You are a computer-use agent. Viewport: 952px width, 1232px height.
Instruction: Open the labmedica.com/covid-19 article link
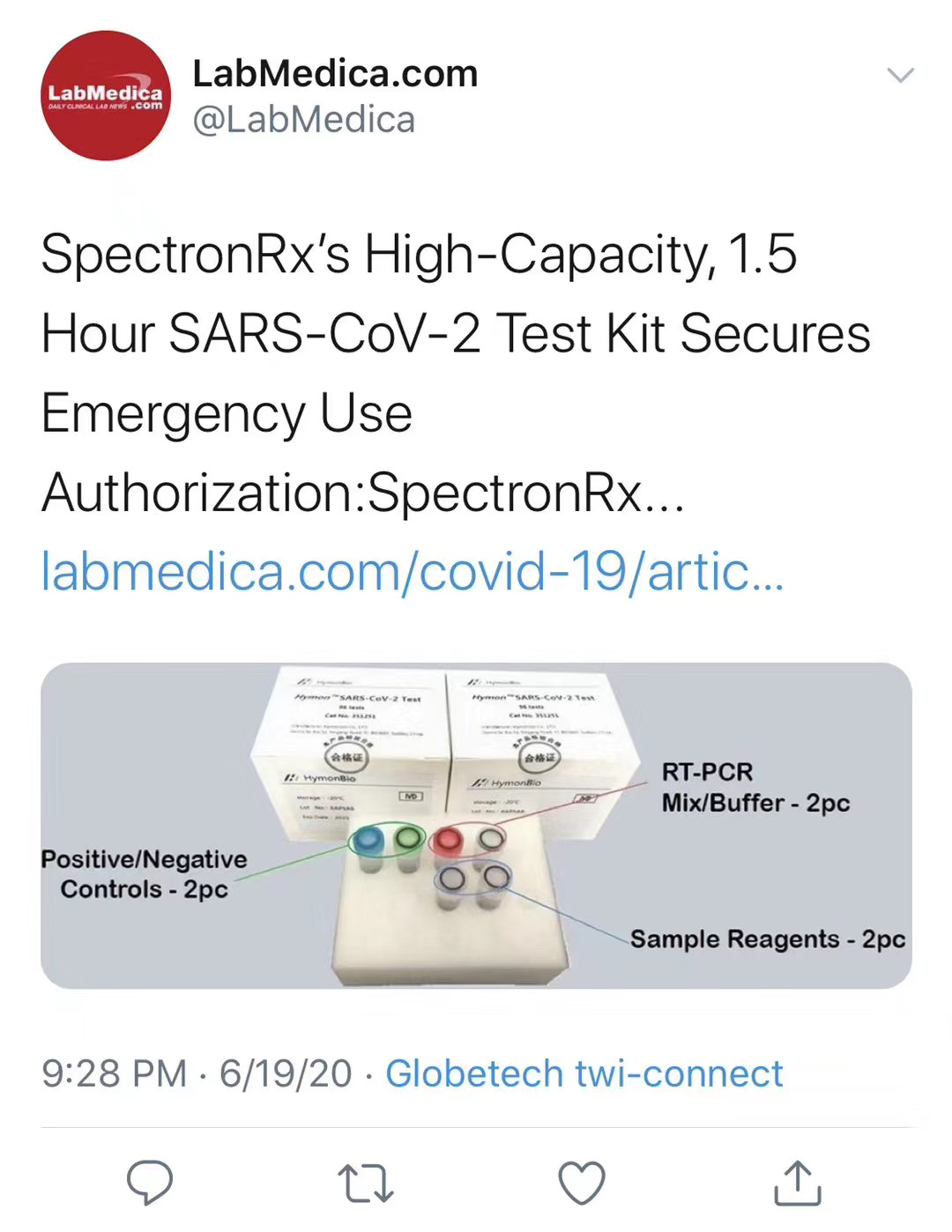[412, 572]
